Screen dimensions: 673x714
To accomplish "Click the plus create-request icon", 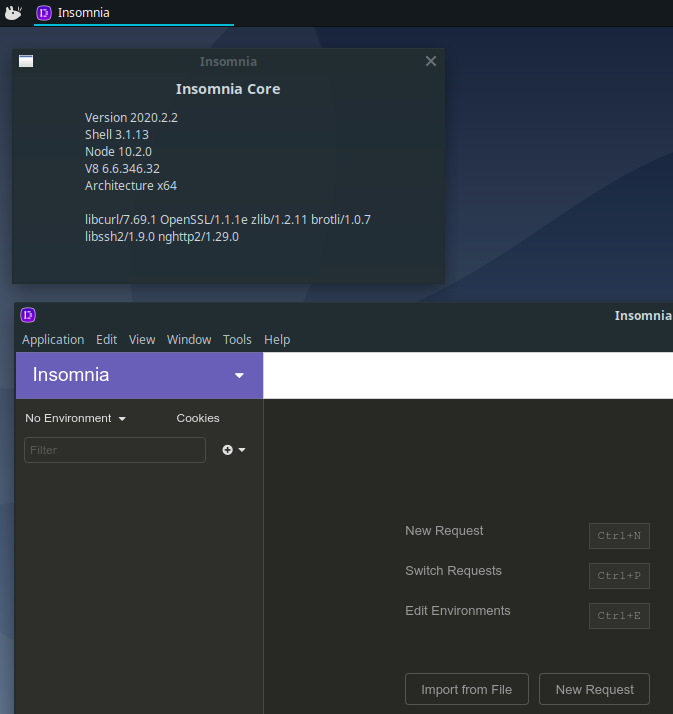I will pyautogui.click(x=227, y=450).
